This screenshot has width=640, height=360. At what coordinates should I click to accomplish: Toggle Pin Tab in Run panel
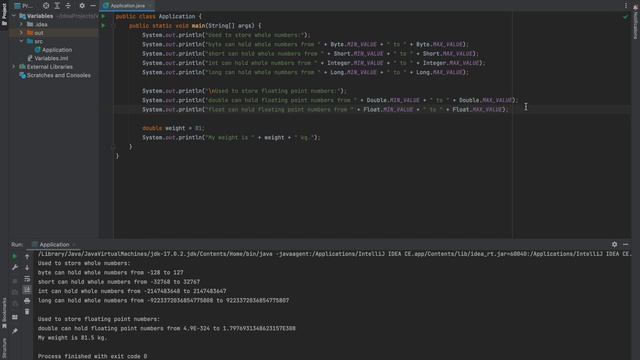[15, 331]
